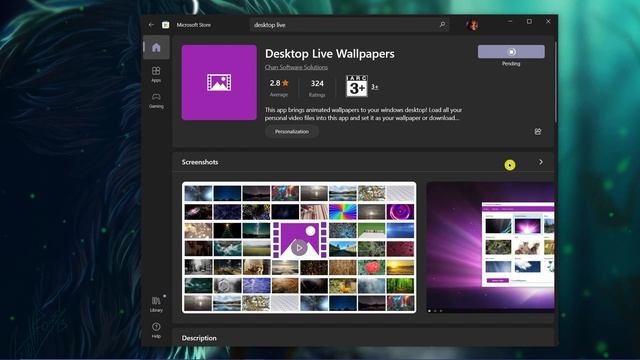Open Chan Software Solutions publisher link
This screenshot has width=640, height=360.
tap(296, 67)
